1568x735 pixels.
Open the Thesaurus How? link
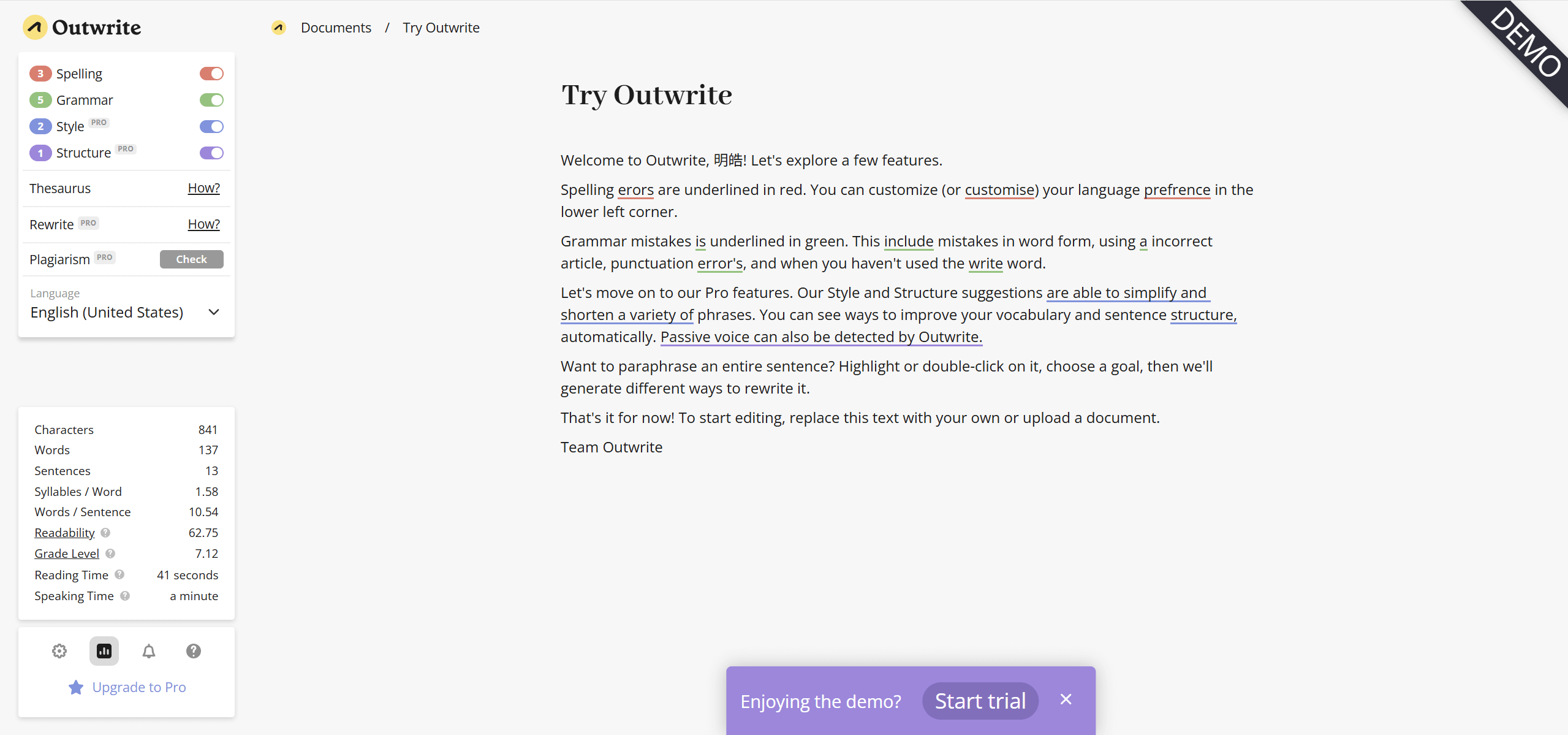click(x=203, y=188)
